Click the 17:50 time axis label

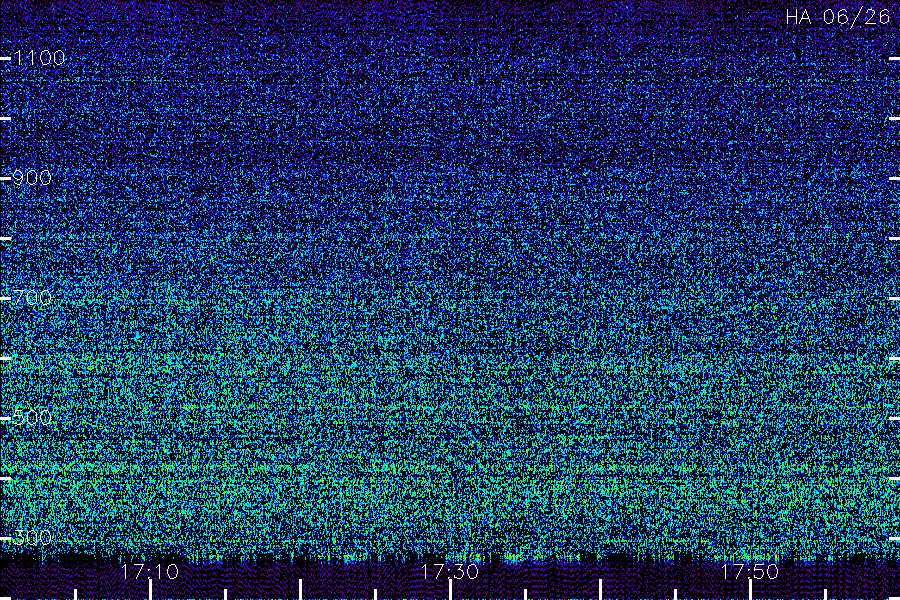pos(750,572)
